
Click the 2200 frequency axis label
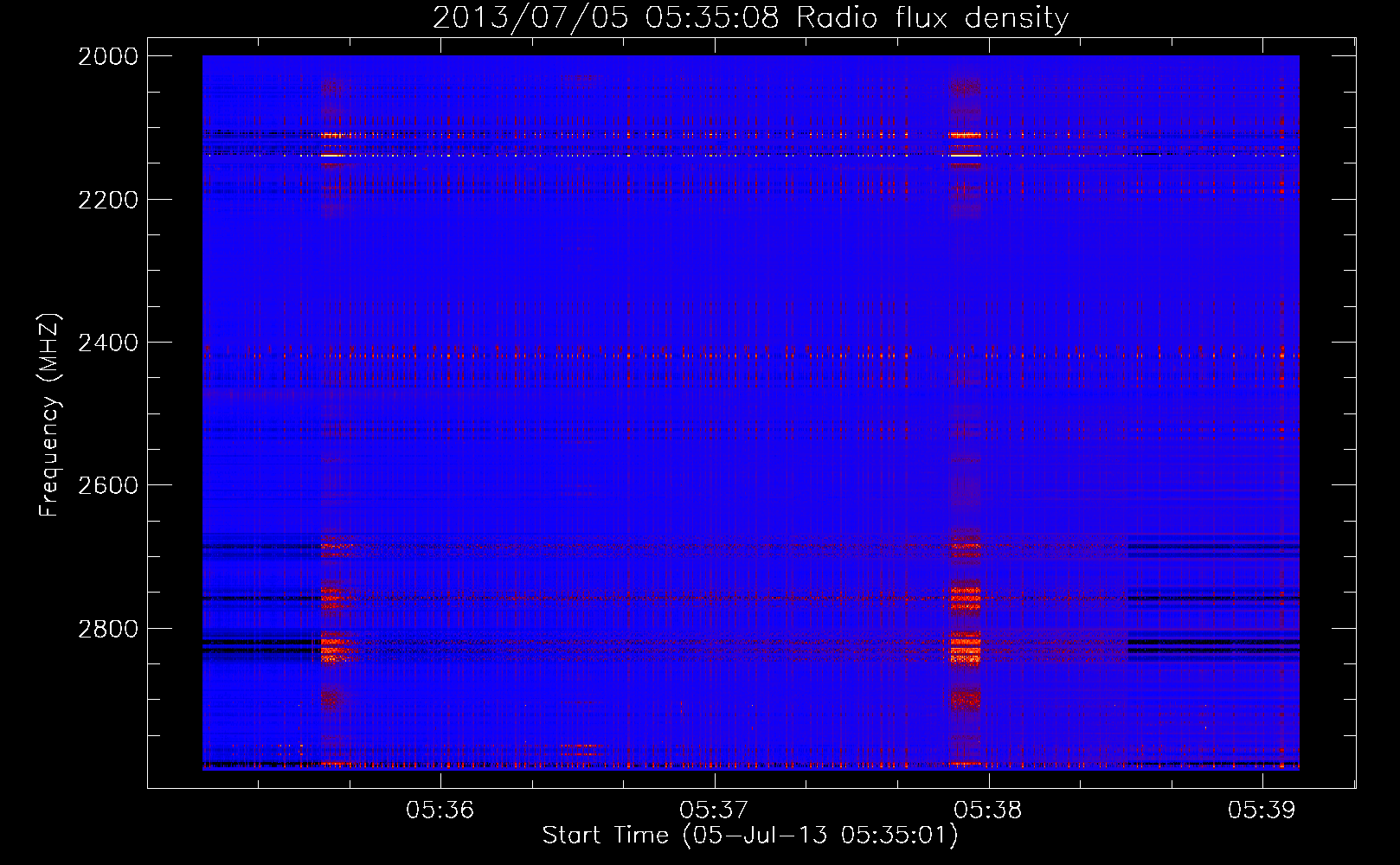coord(108,200)
